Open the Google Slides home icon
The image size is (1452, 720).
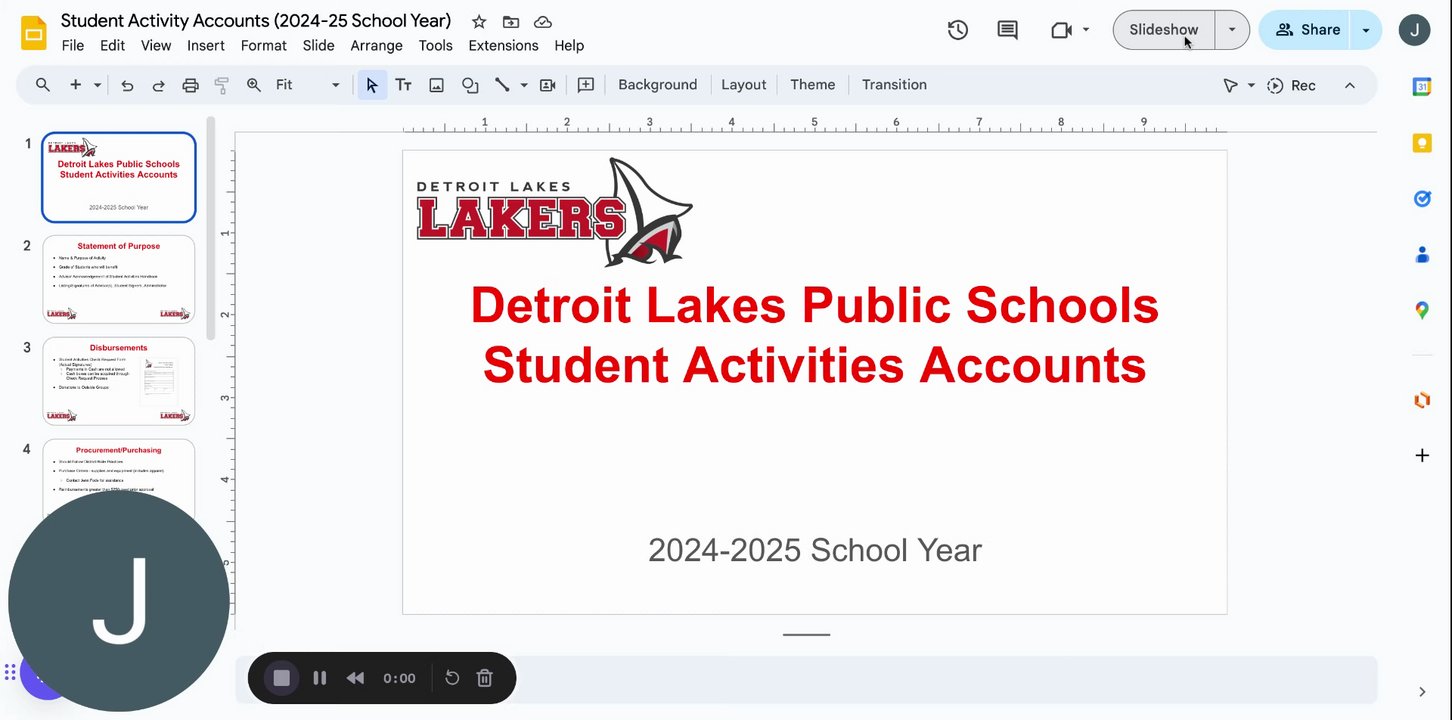coord(34,33)
